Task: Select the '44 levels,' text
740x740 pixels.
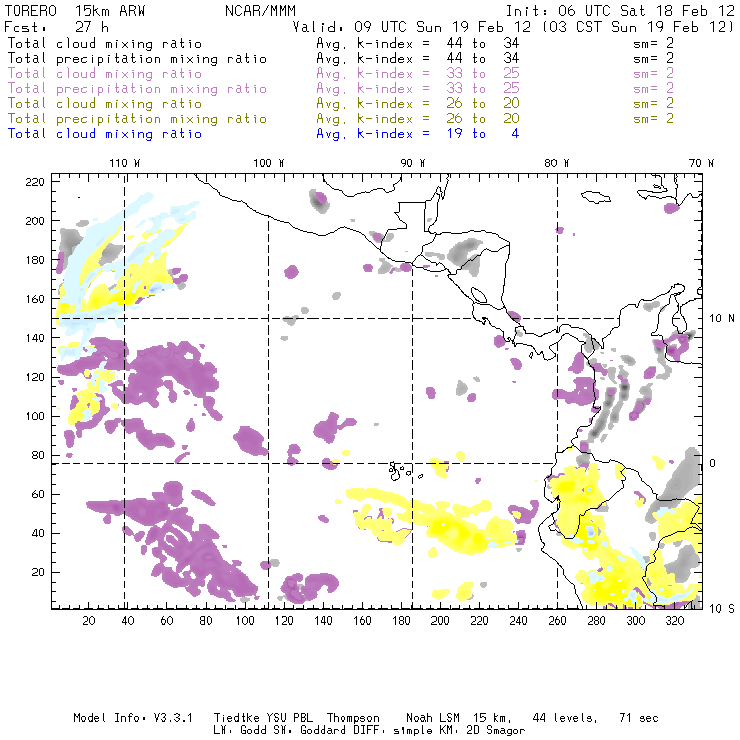Action: (x=565, y=718)
